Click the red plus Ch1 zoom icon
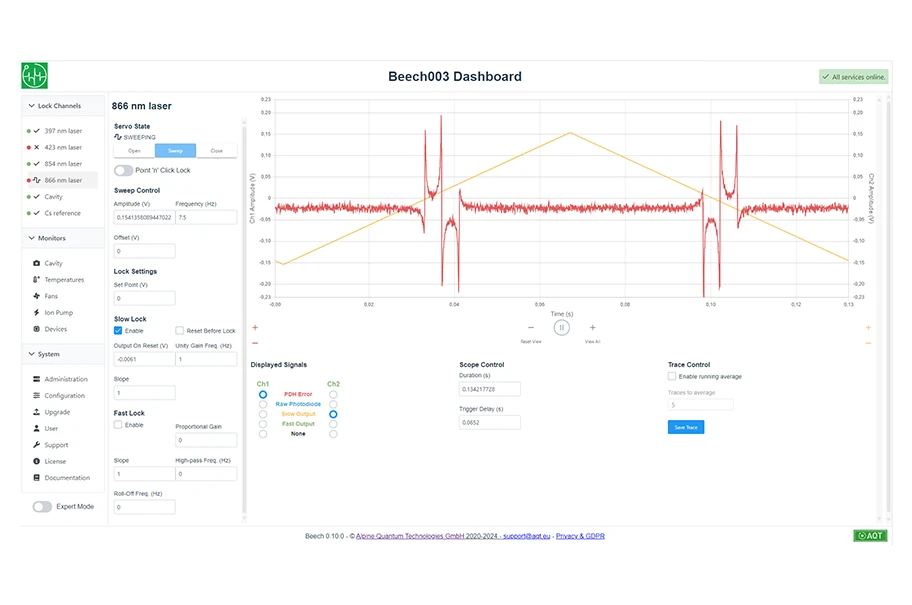This screenshot has width=912, height=605. 255,327
